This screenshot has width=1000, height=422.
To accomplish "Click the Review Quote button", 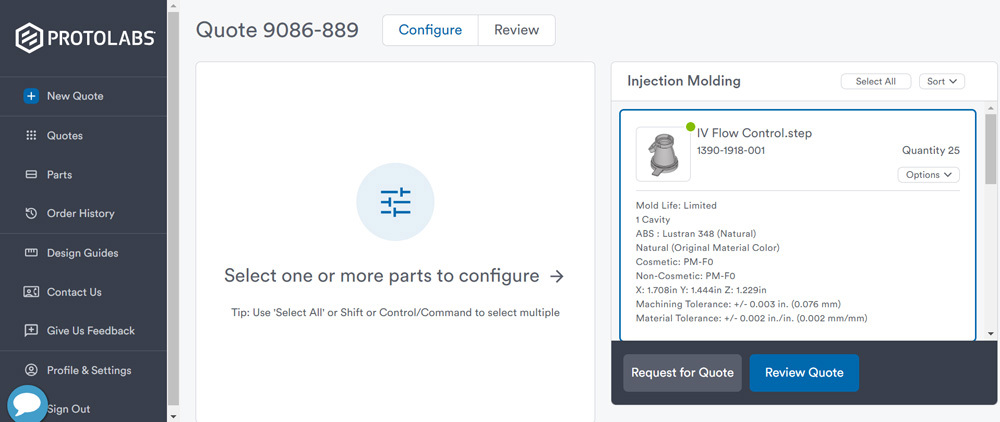I will (804, 372).
